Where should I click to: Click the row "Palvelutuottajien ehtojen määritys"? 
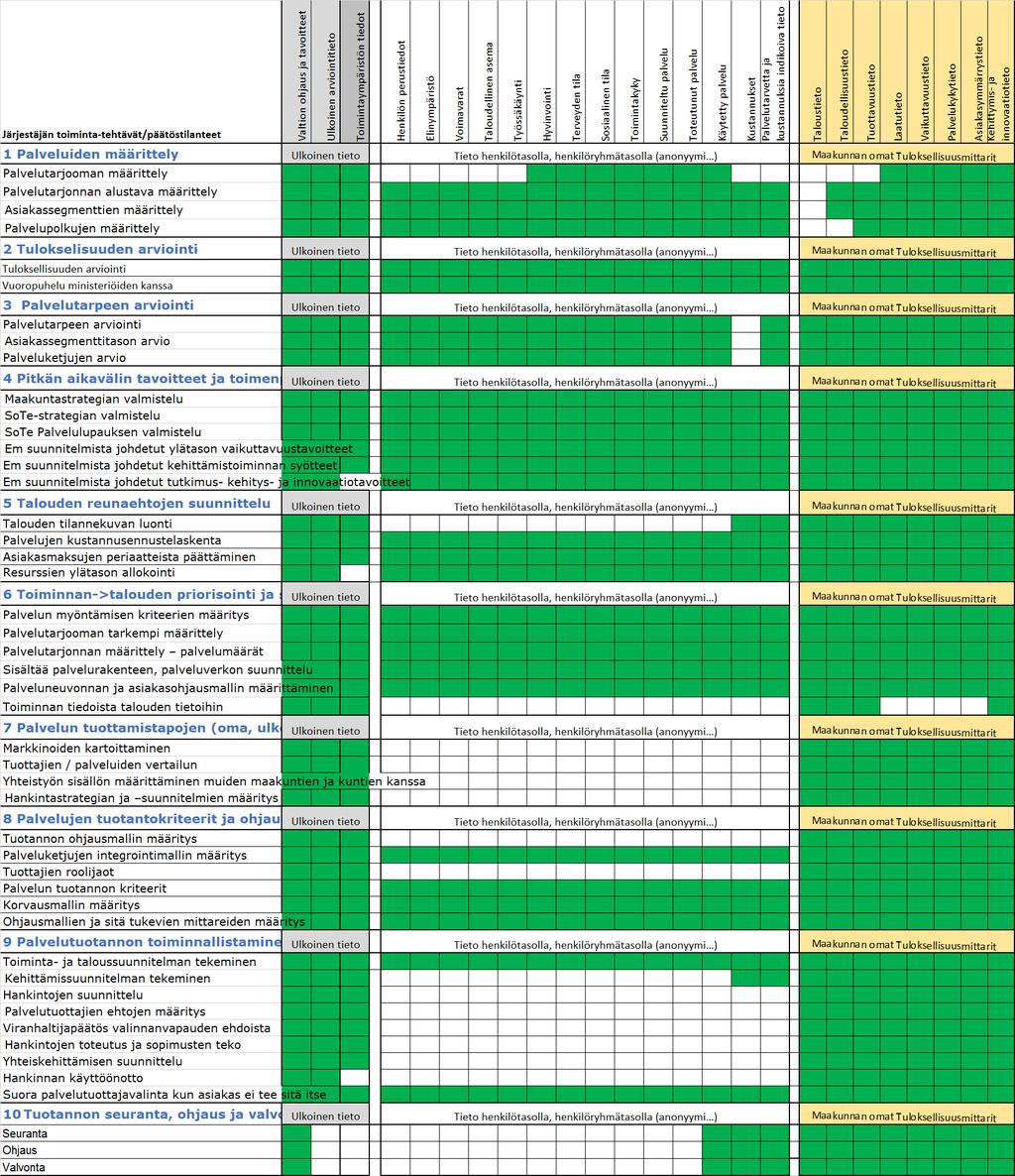[x=104, y=1011]
